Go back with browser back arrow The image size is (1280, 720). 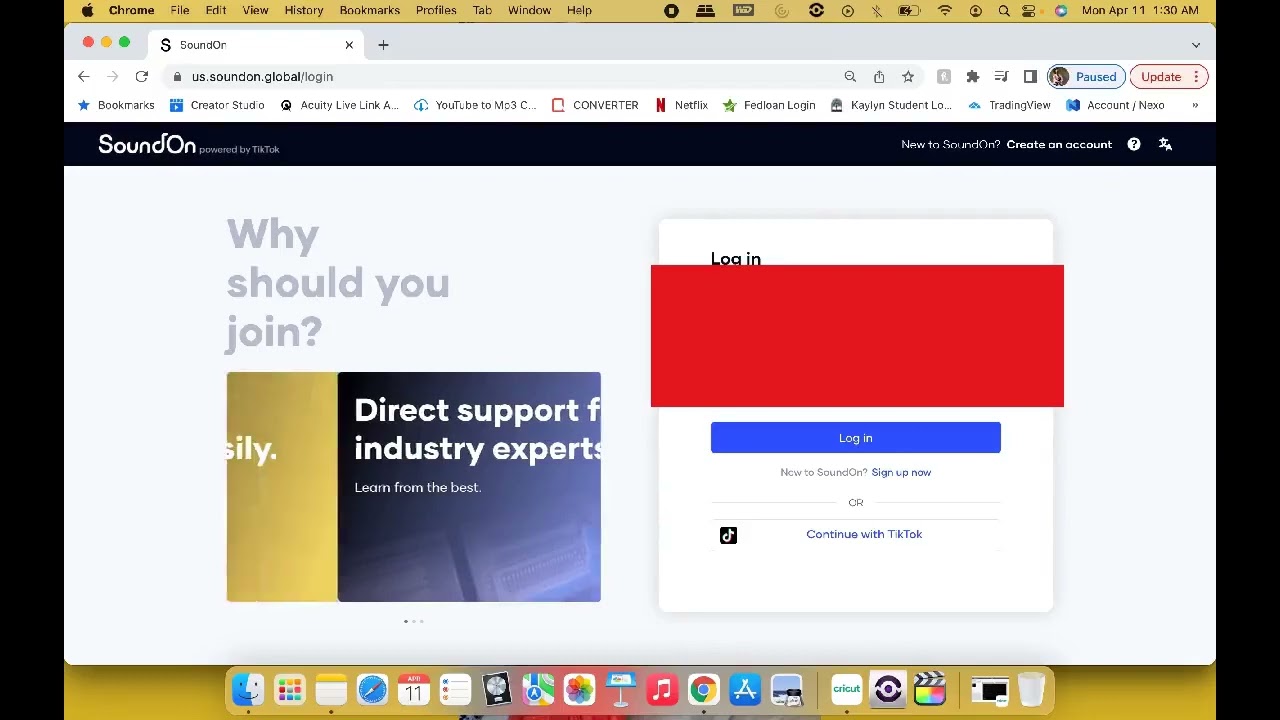coord(84,77)
